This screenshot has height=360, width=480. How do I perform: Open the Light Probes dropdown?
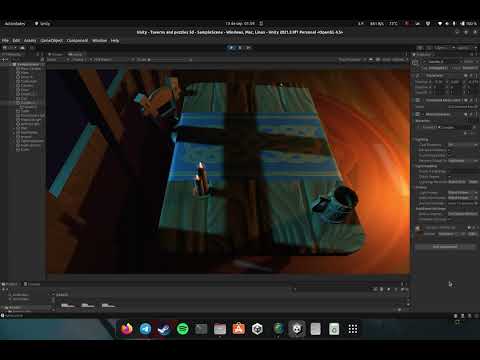click(x=463, y=193)
